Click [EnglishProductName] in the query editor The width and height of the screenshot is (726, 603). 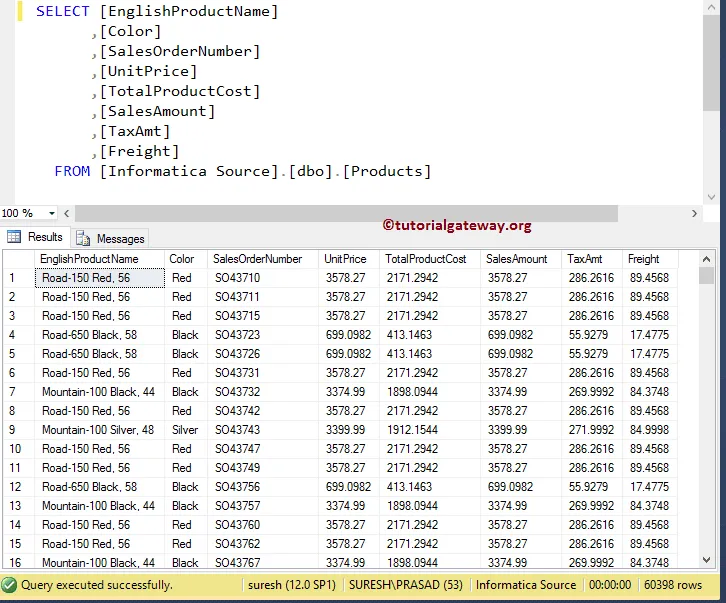189,11
